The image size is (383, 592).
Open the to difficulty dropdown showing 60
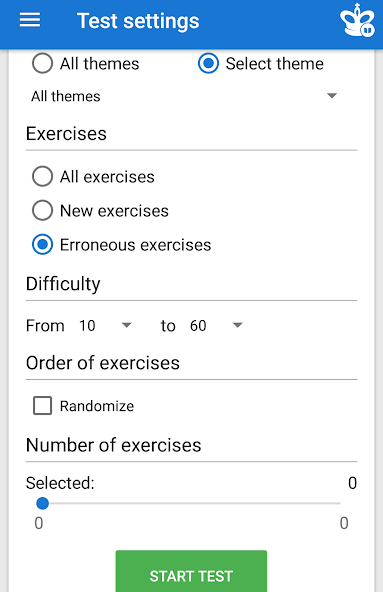click(216, 325)
